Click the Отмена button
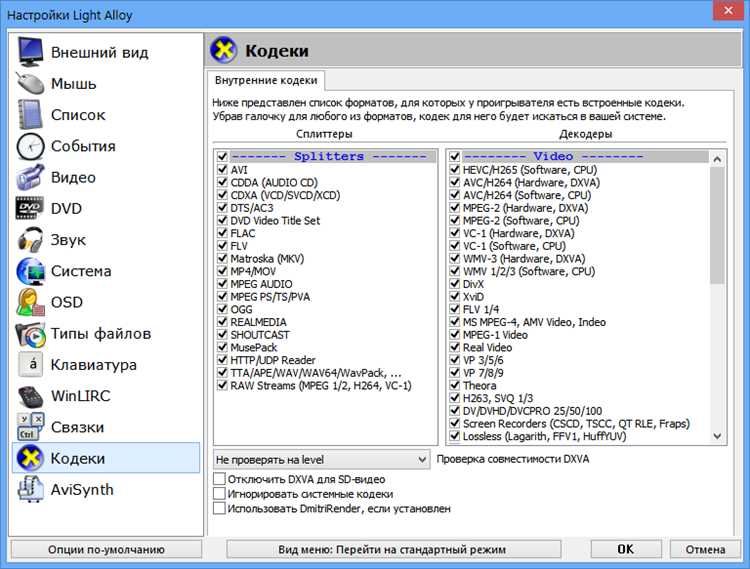This screenshot has height=569, width=750. click(706, 549)
